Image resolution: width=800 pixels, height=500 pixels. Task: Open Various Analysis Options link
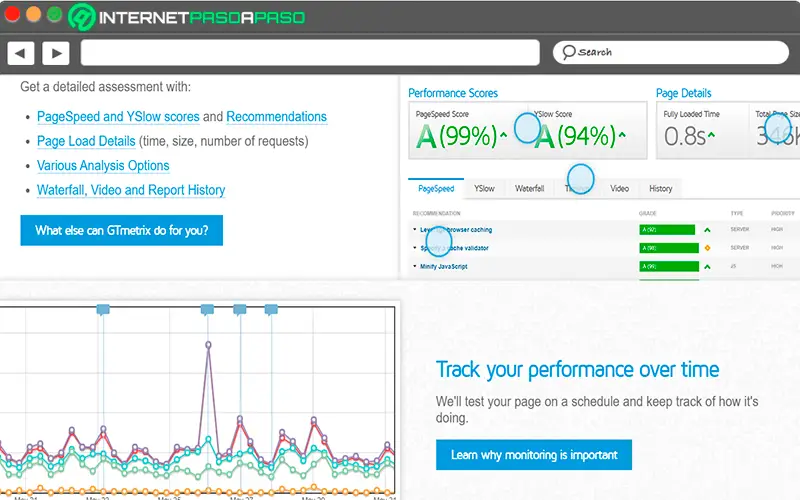point(103,166)
